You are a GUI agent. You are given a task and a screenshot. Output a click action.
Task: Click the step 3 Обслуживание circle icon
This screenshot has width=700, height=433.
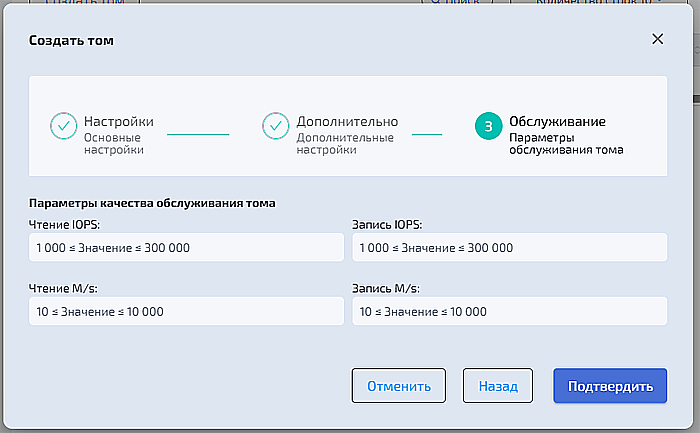(x=488, y=126)
